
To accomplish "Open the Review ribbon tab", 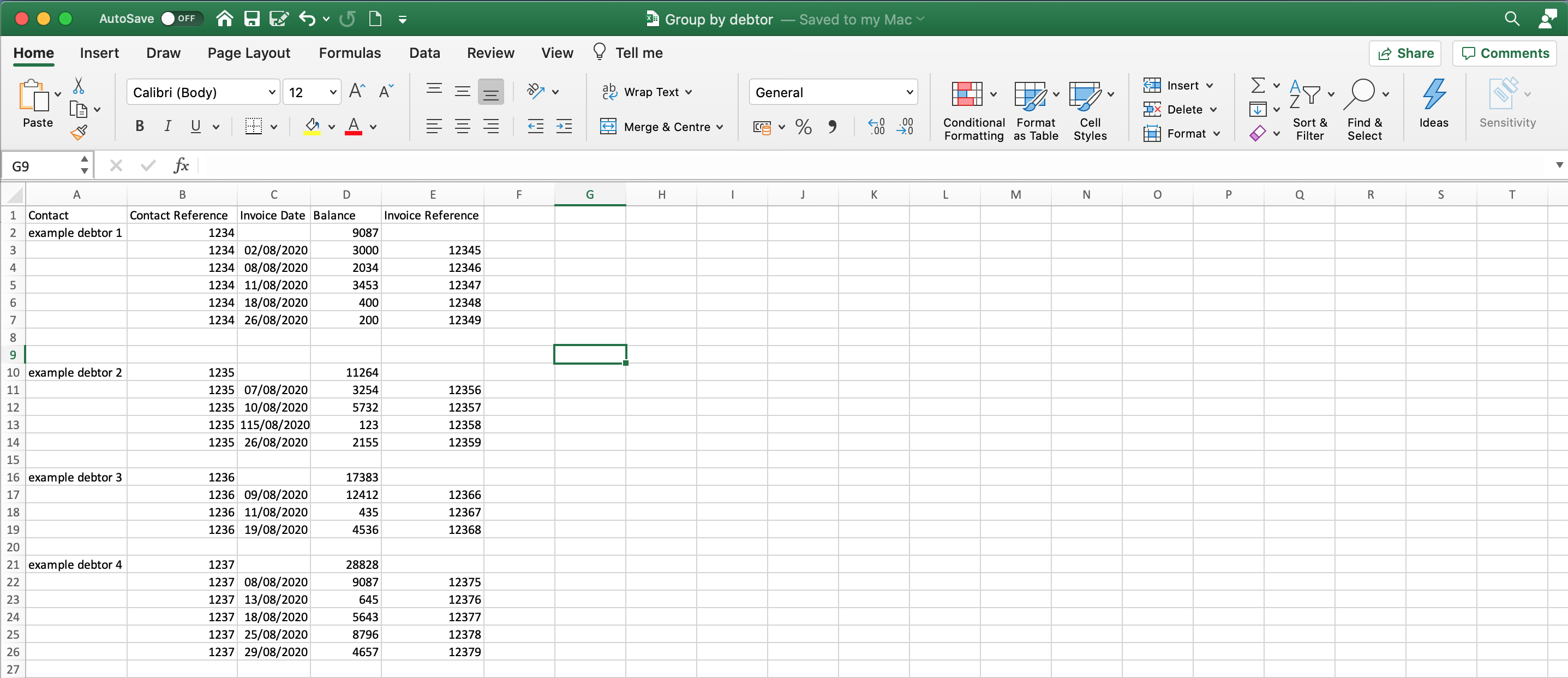I will (490, 53).
